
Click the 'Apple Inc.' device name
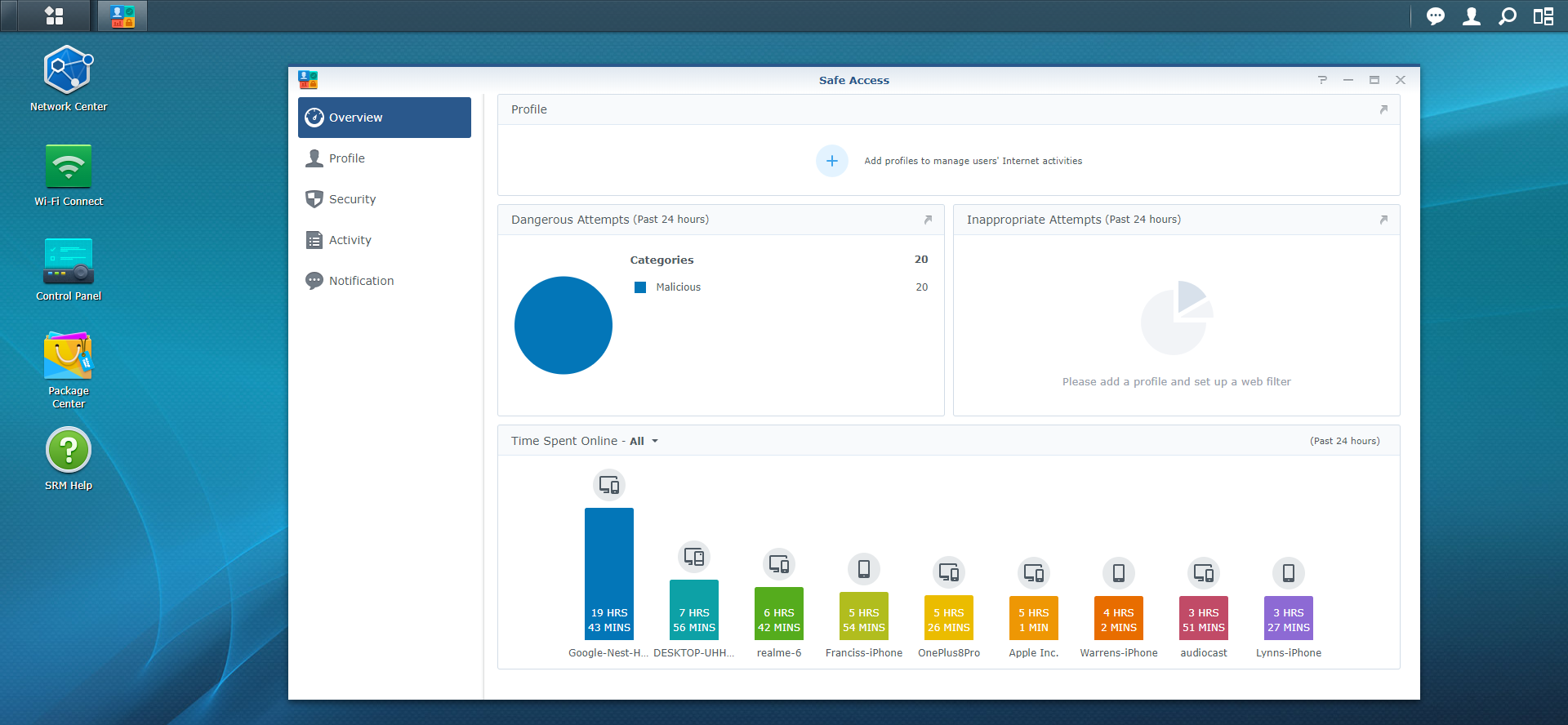tap(1034, 653)
